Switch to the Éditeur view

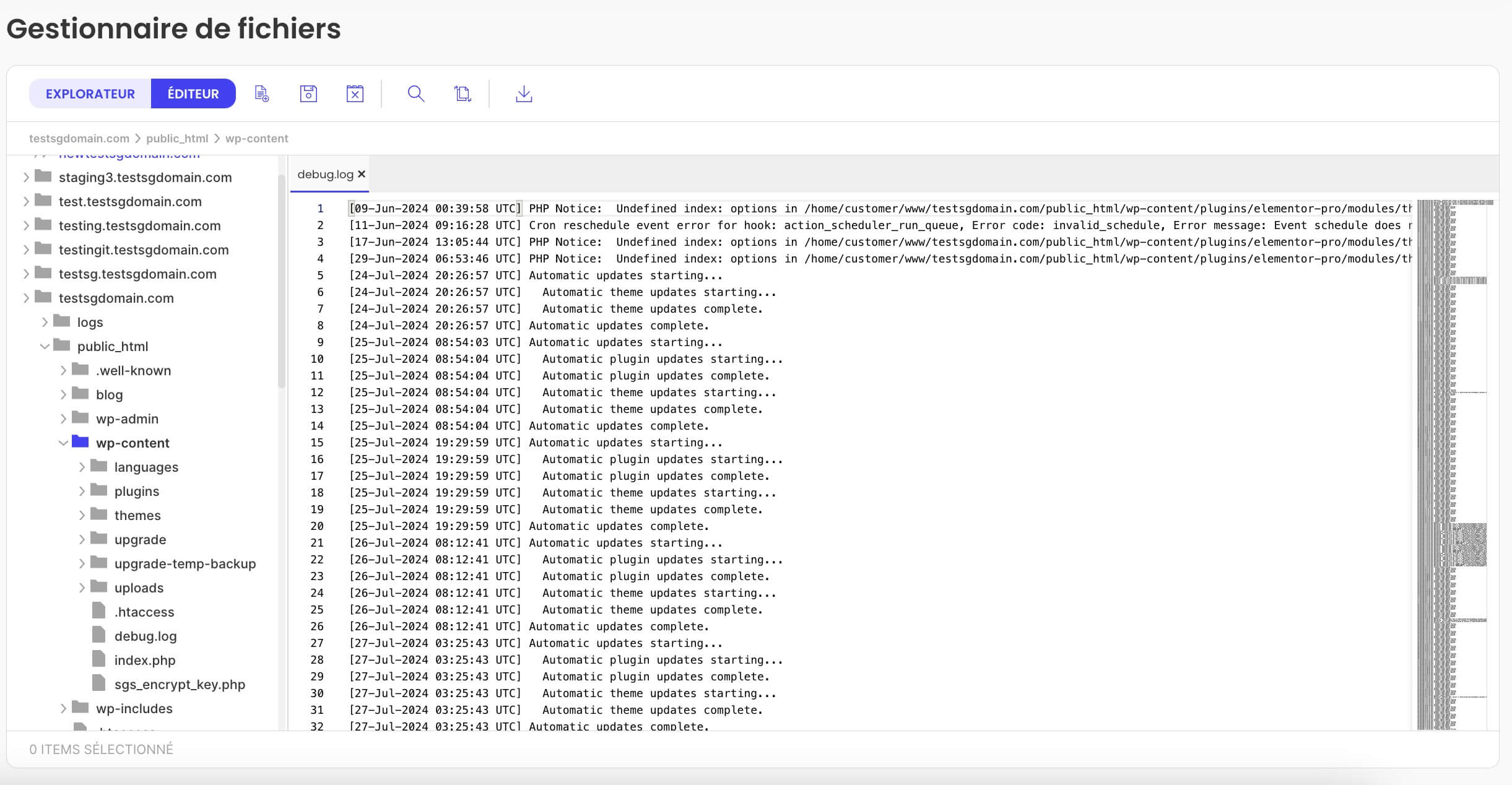193,93
